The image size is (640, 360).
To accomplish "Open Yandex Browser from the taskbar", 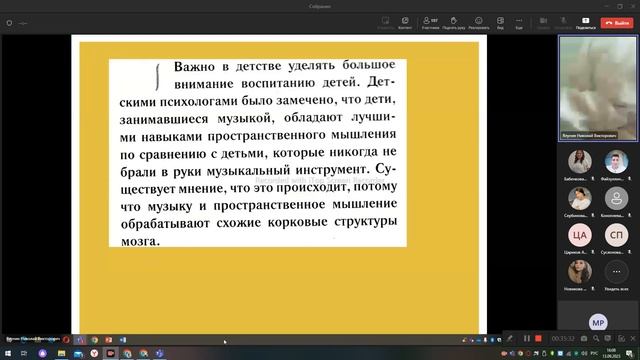I will (x=94, y=353).
